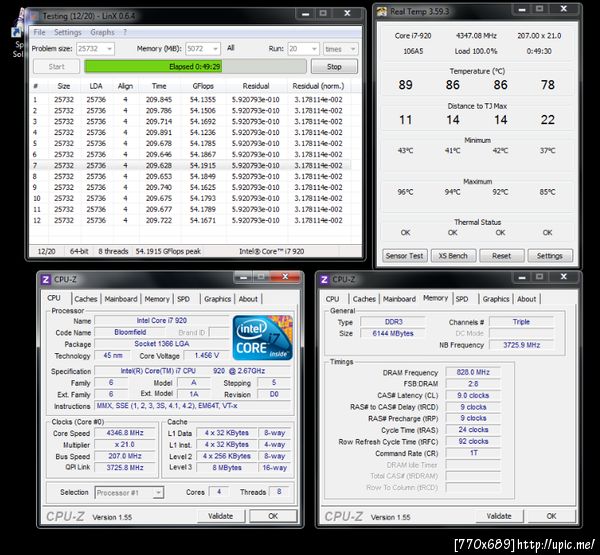
Task: Expand the Processor #1 selection dropdown
Action: [158, 493]
